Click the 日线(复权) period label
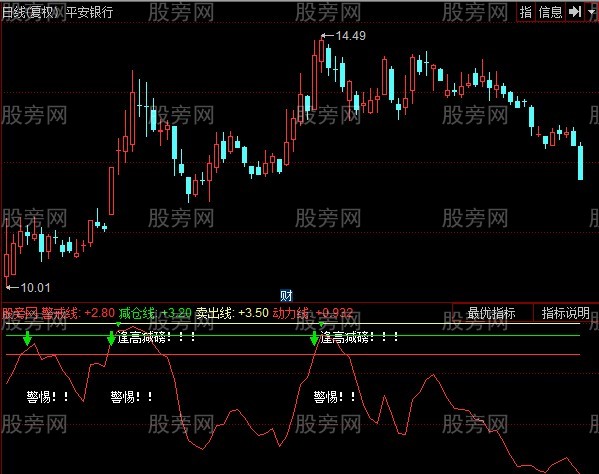 [x=31, y=12]
